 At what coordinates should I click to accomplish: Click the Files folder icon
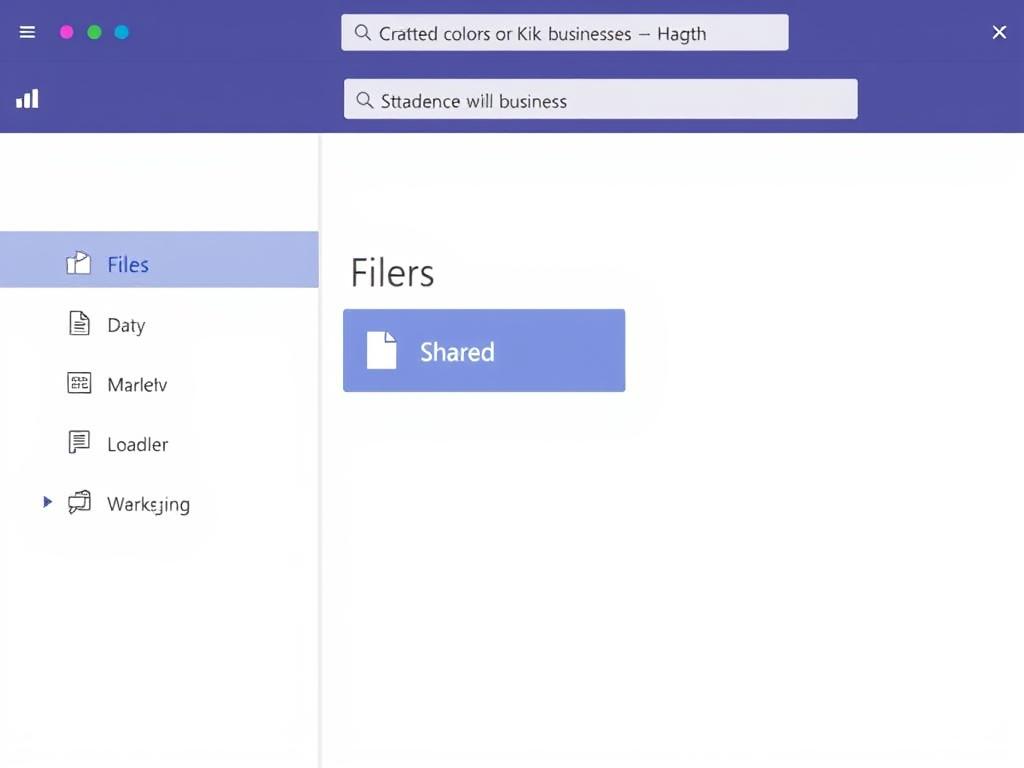[x=78, y=263]
